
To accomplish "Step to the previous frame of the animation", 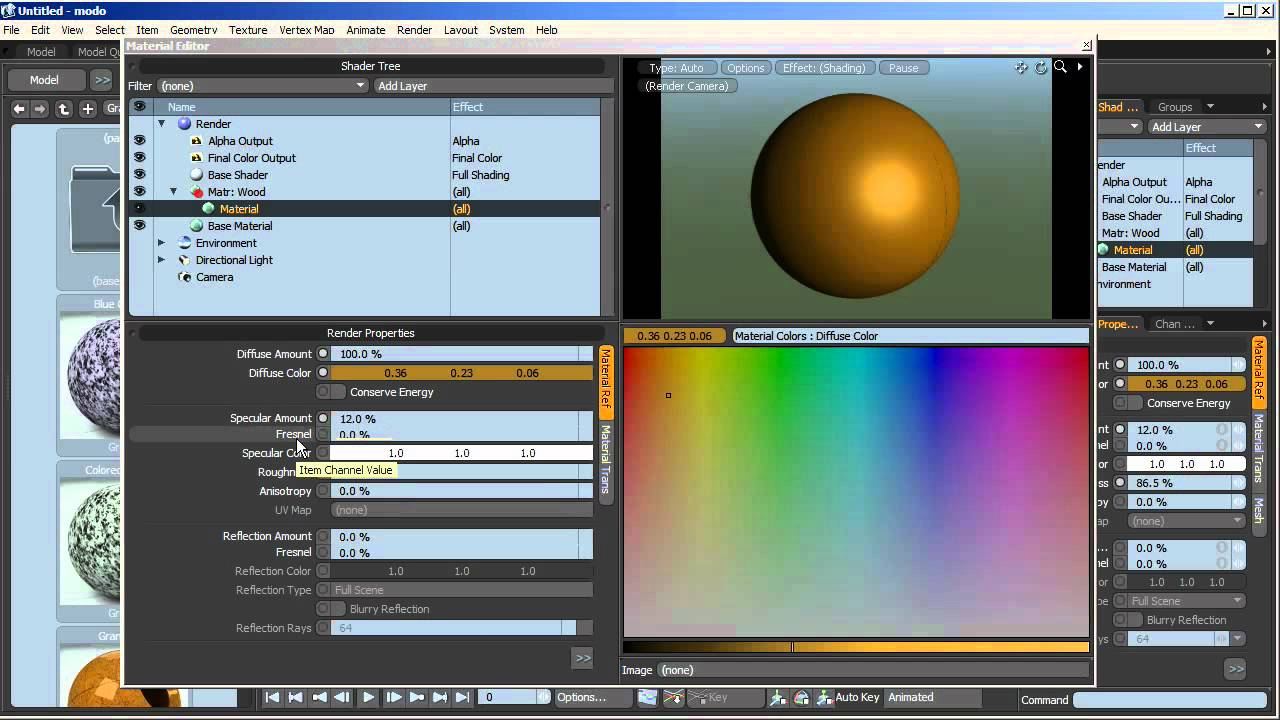I will [x=343, y=697].
